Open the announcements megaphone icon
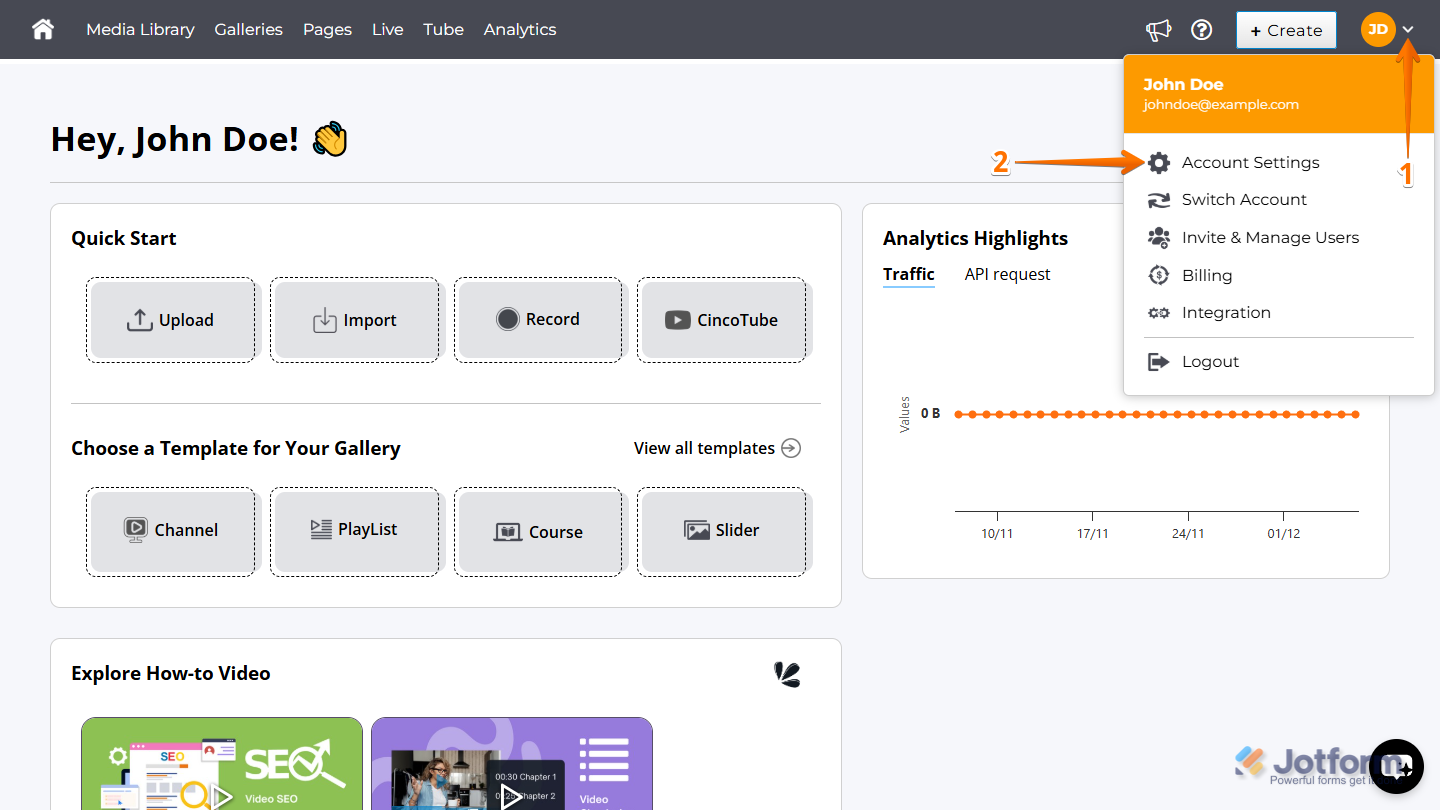1440x810 pixels. (1158, 29)
